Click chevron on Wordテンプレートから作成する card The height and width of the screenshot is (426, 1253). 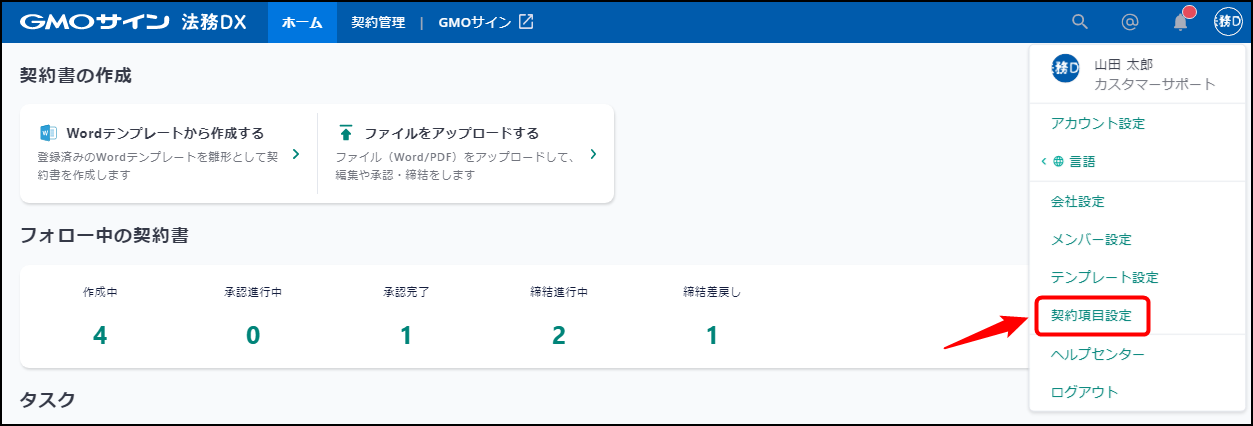coord(296,154)
